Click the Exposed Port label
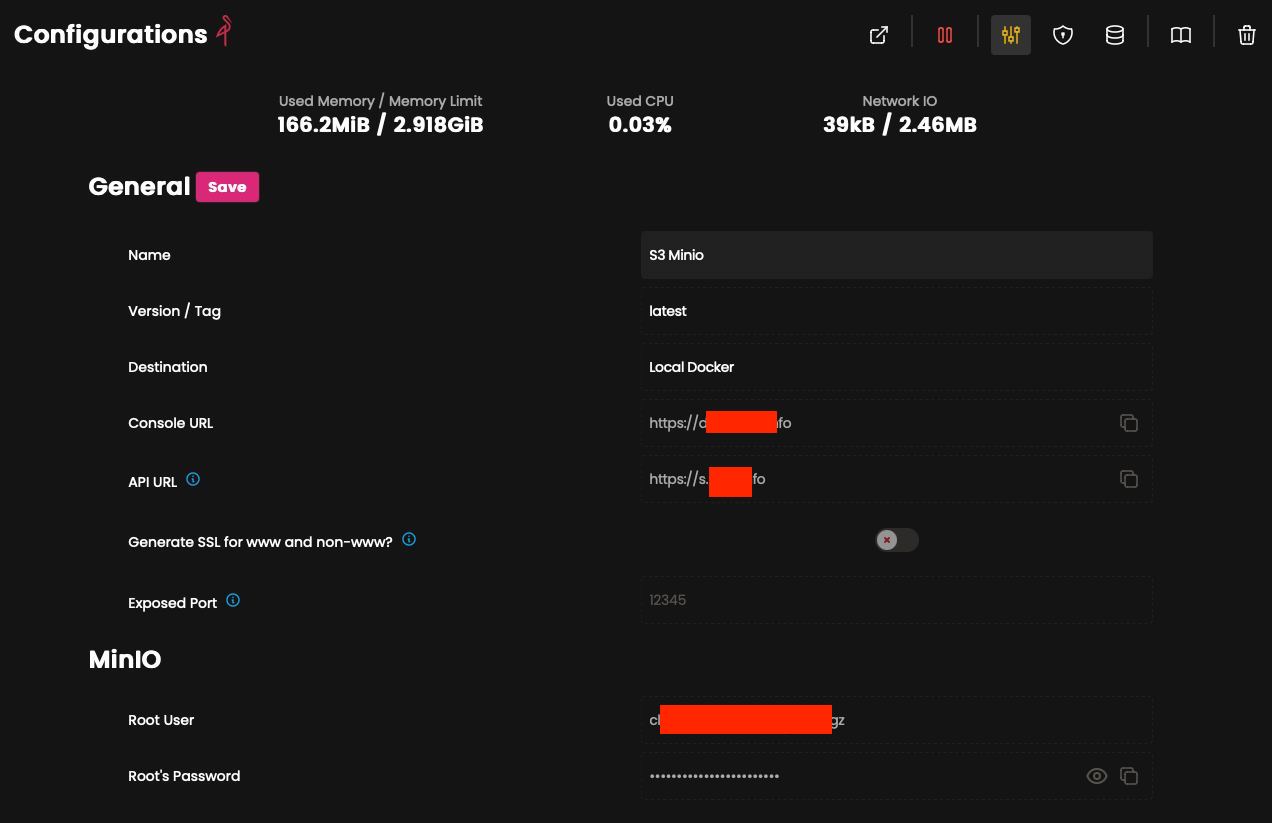Viewport: 1272px width, 823px height. pos(173,603)
